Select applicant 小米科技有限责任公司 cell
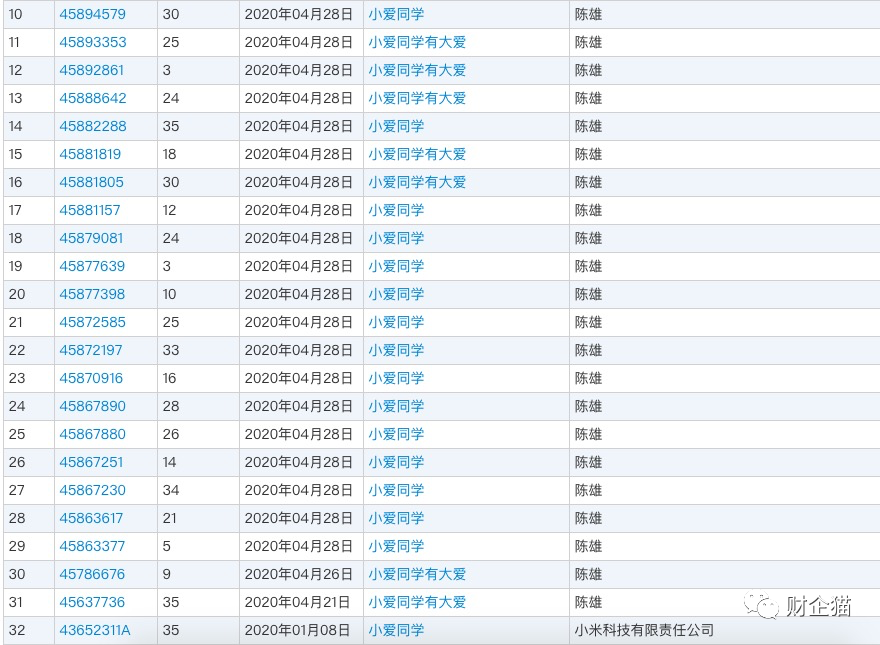This screenshot has height=645, width=880. 644,630
